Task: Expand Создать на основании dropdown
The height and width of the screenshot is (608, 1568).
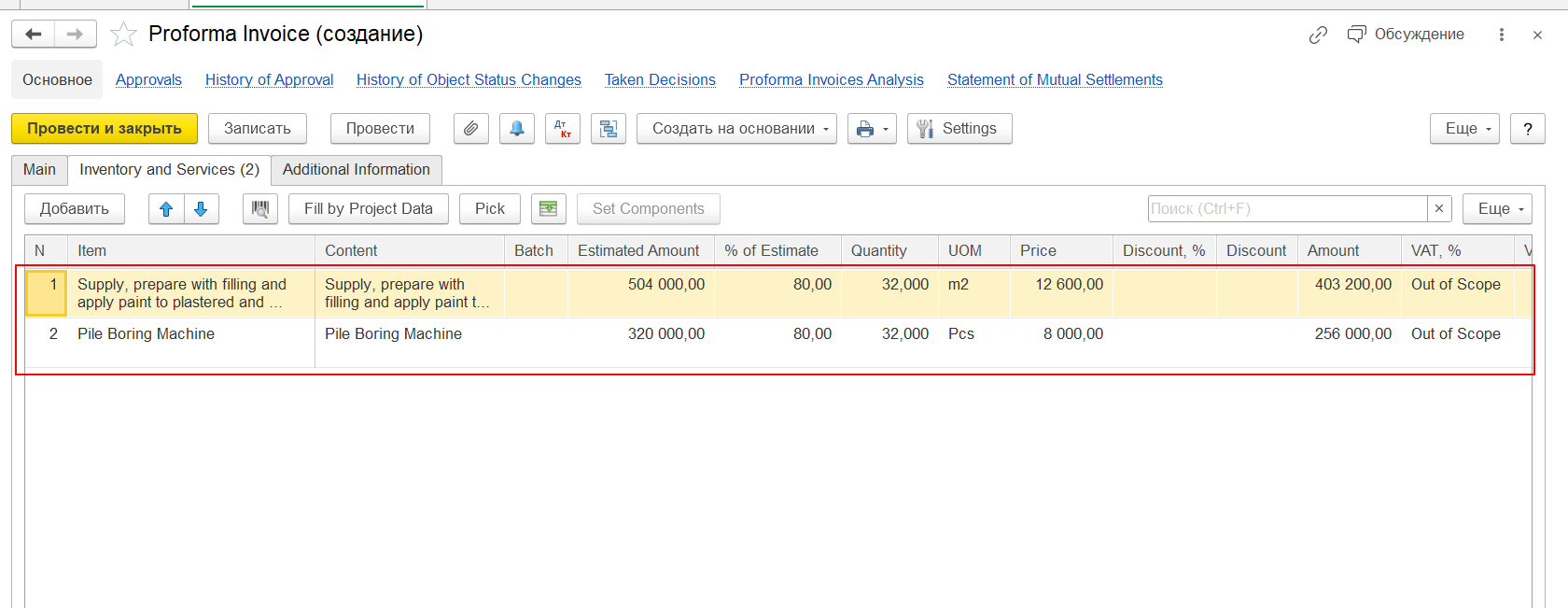Action: (x=736, y=129)
